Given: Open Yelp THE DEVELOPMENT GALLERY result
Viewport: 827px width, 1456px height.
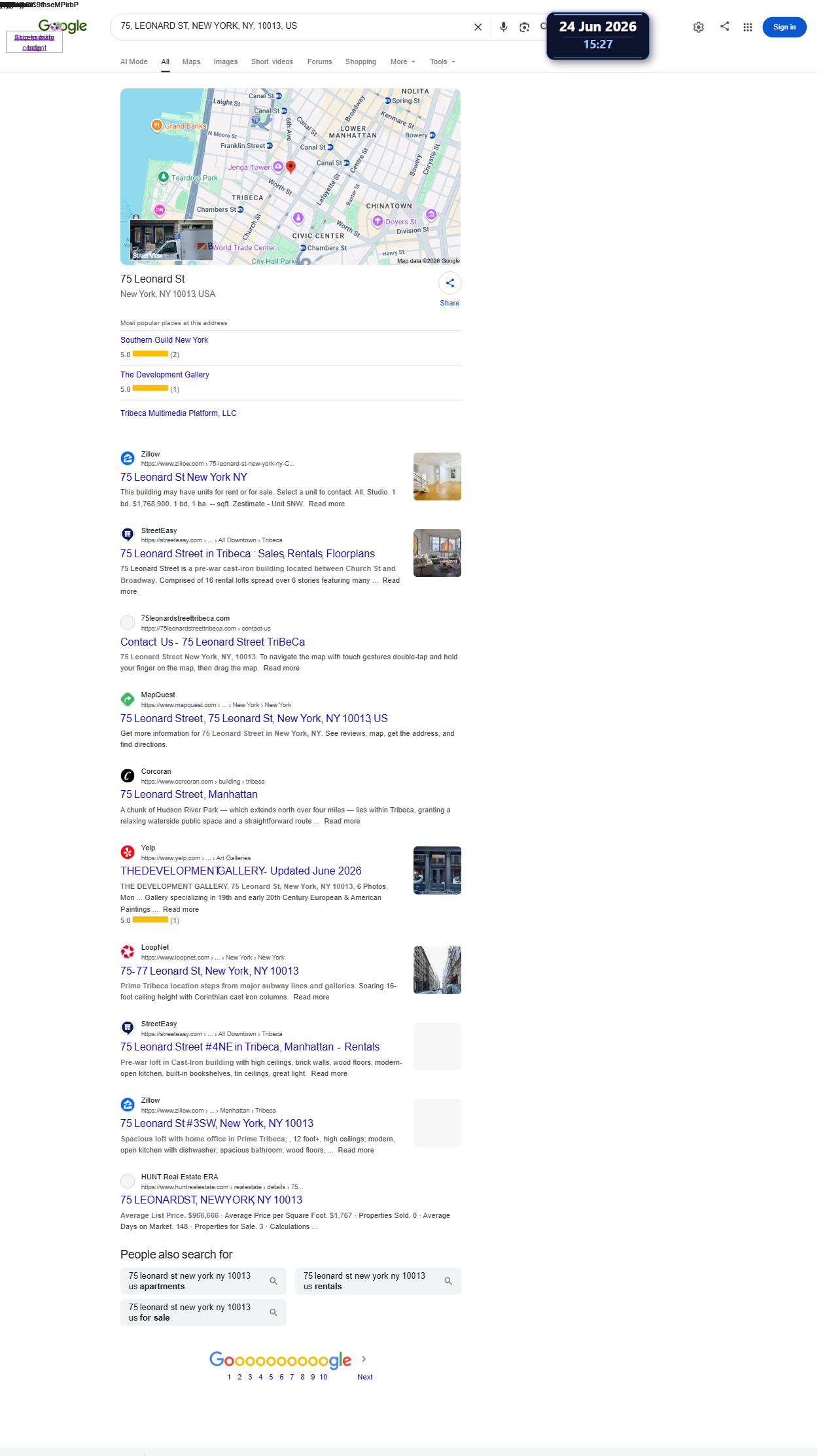Looking at the screenshot, I should (x=241, y=871).
